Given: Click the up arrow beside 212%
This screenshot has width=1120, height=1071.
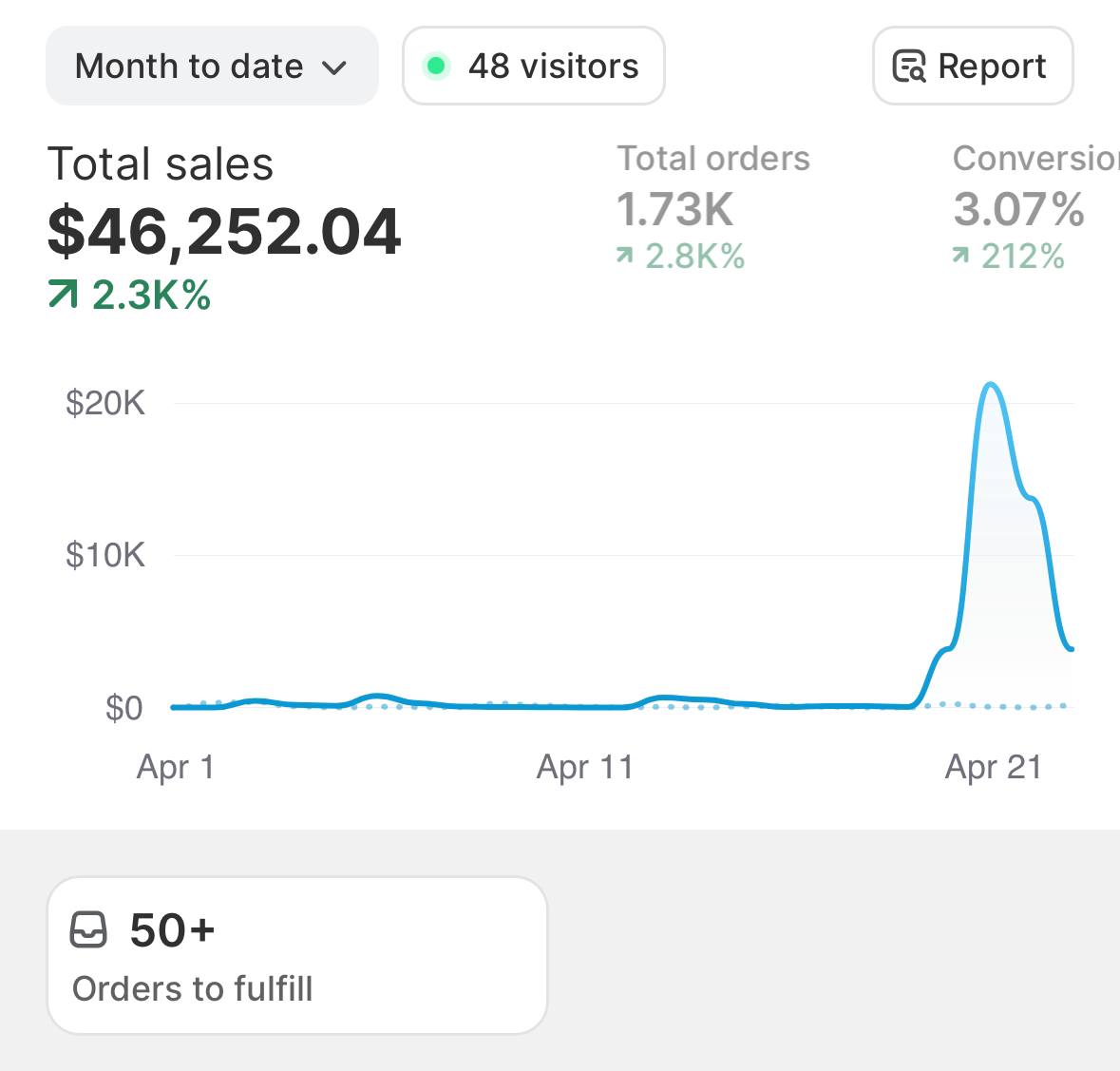Looking at the screenshot, I should [961, 255].
